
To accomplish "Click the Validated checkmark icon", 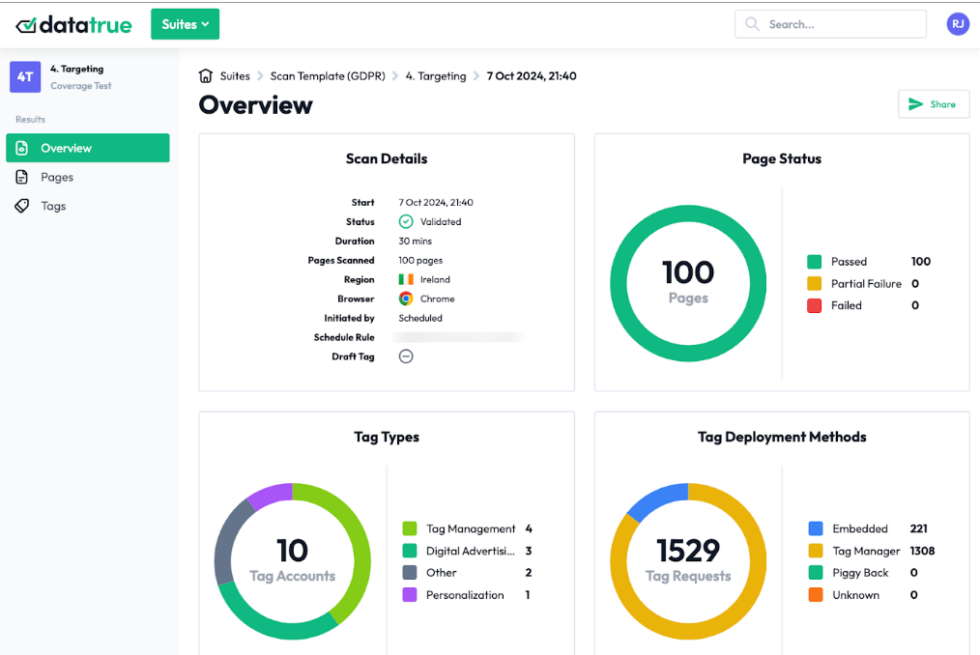I will click(406, 221).
